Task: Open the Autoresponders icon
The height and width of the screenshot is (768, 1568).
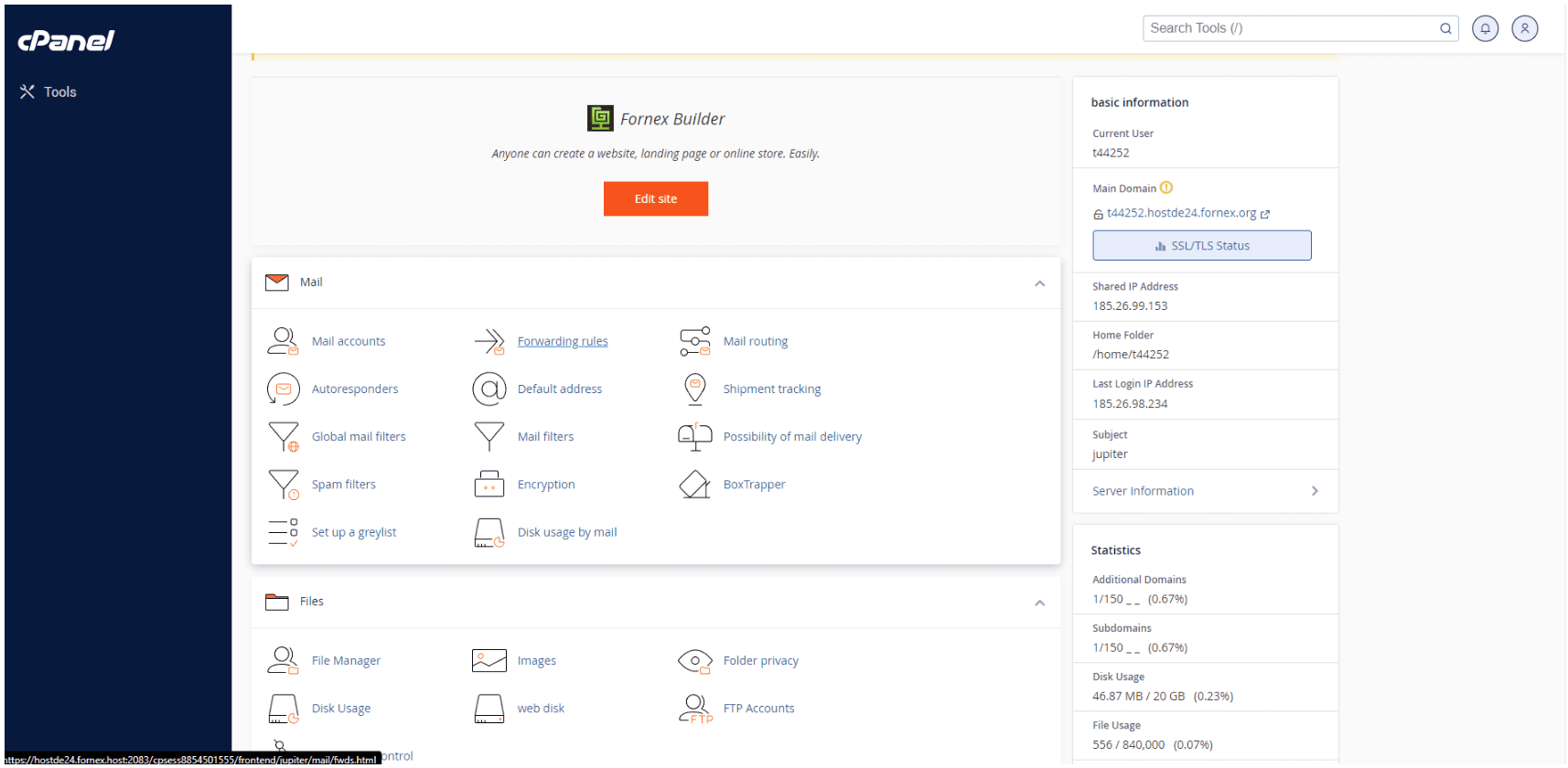Action: pos(283,389)
